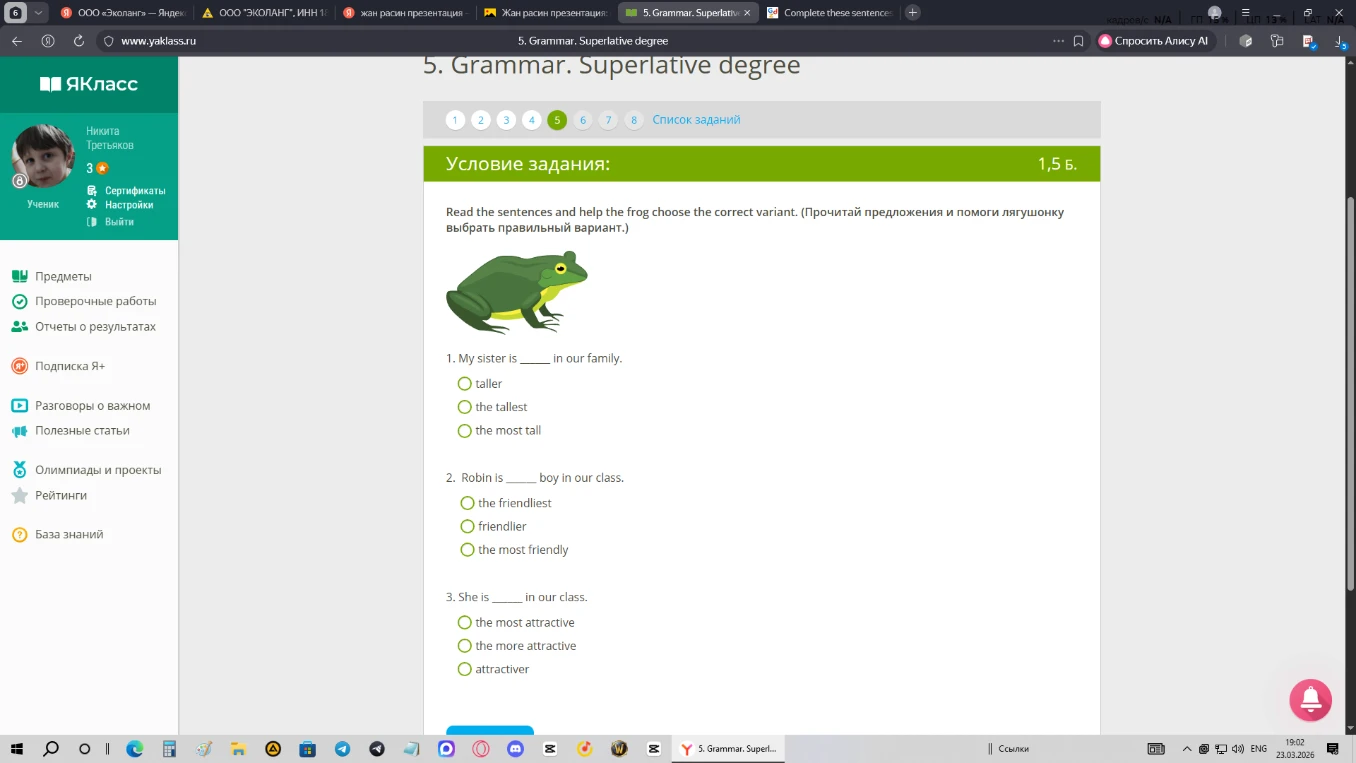Reload the page

pyautogui.click(x=79, y=41)
